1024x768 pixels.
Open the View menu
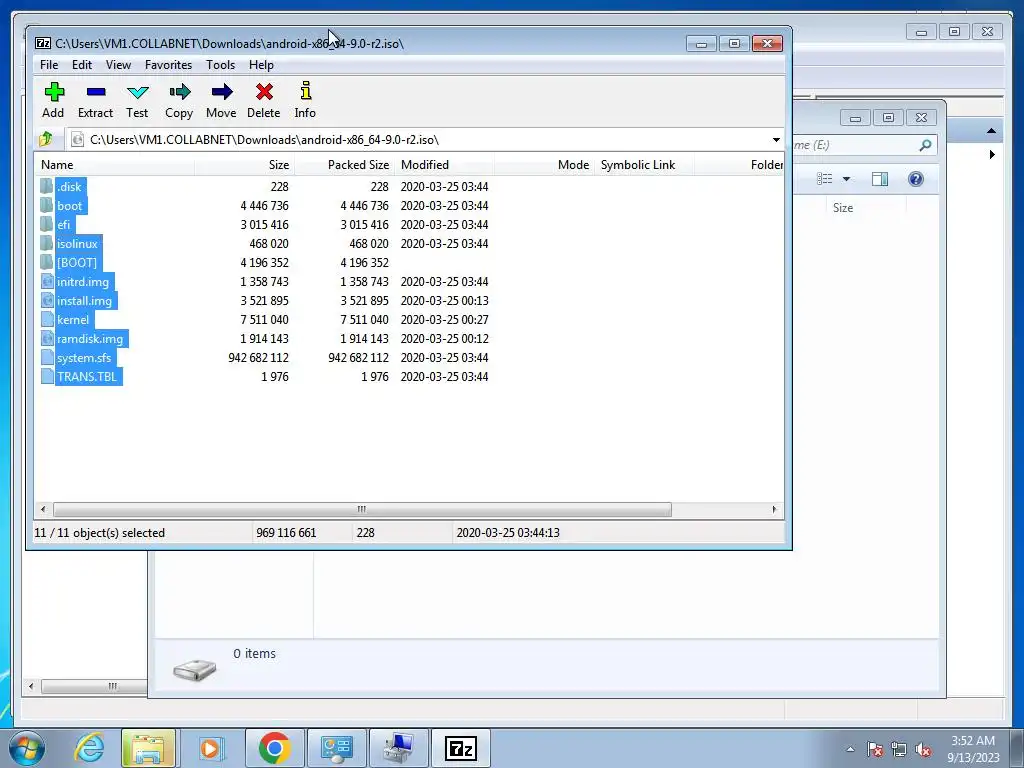click(118, 65)
